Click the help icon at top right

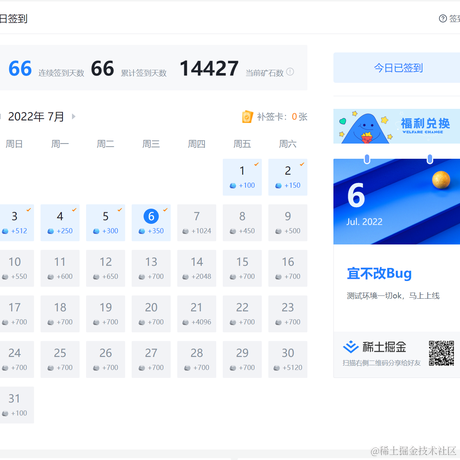pos(443,18)
